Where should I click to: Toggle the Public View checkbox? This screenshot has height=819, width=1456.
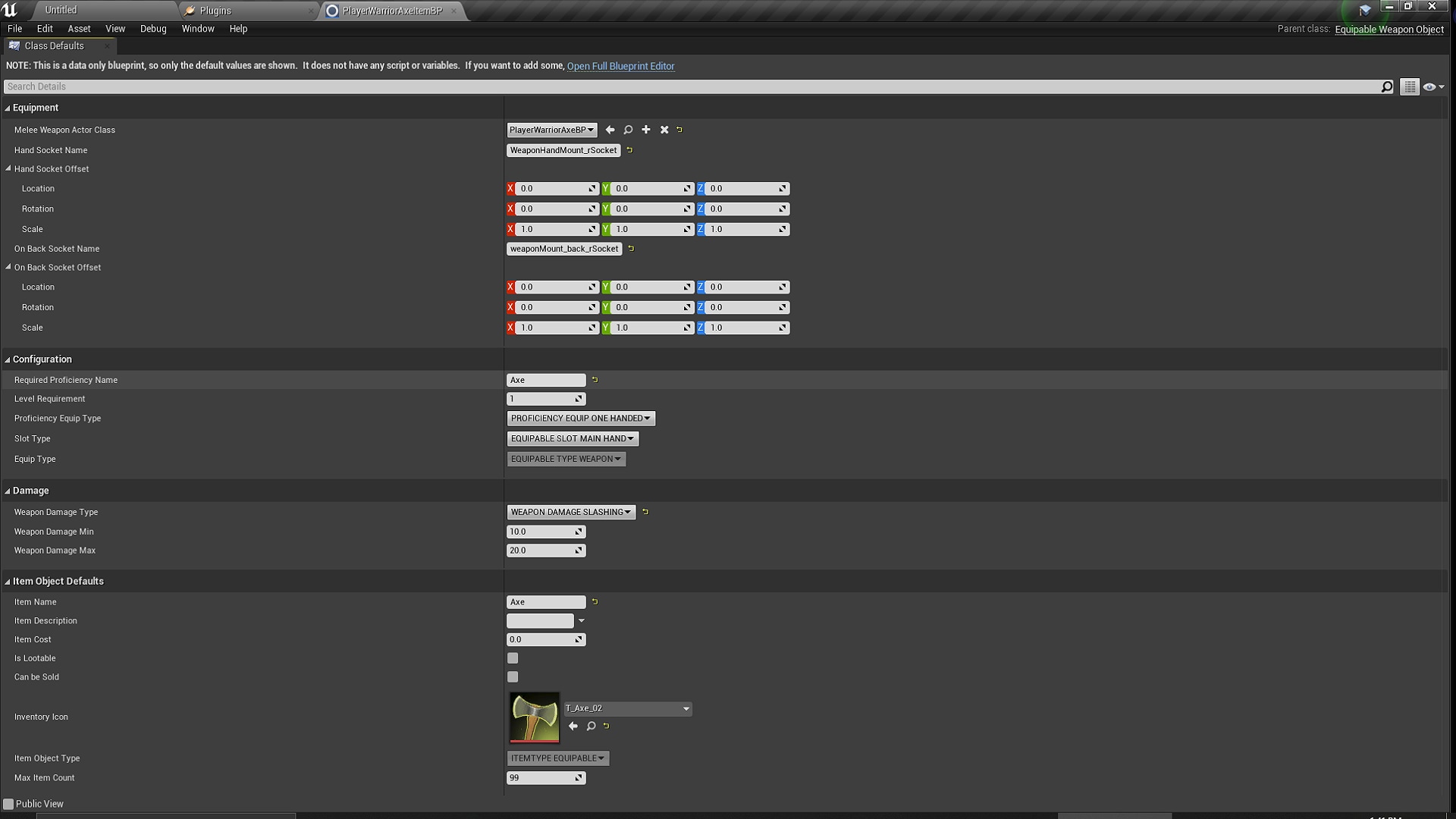[8, 804]
